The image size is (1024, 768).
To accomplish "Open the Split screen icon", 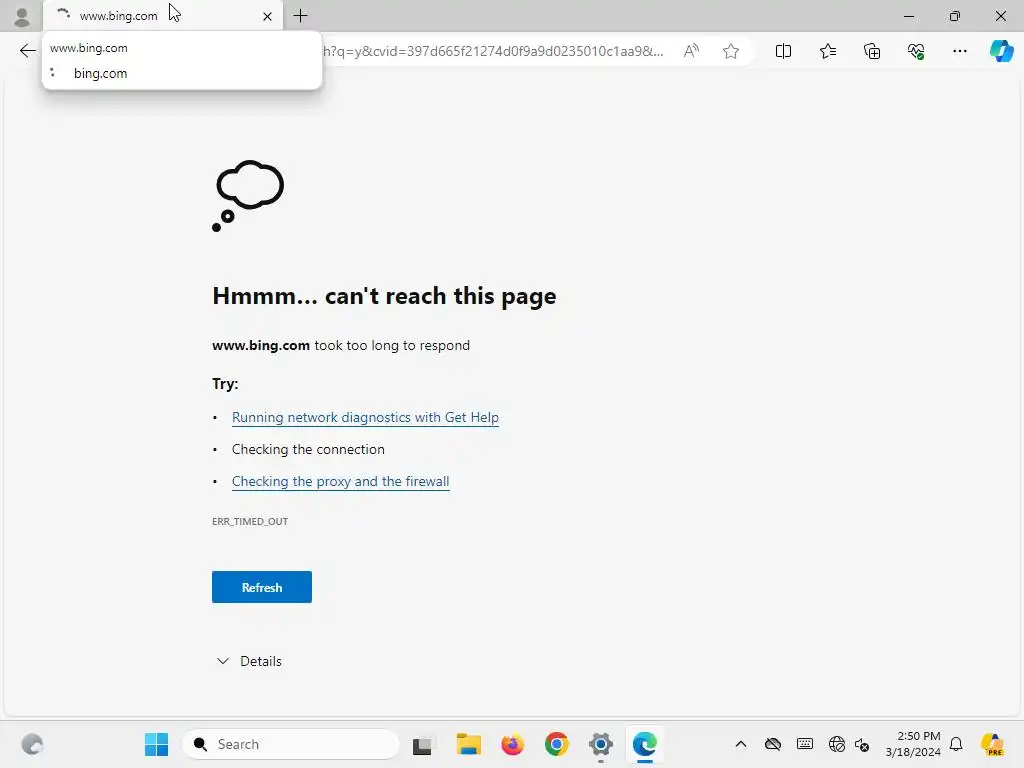I will (783, 51).
